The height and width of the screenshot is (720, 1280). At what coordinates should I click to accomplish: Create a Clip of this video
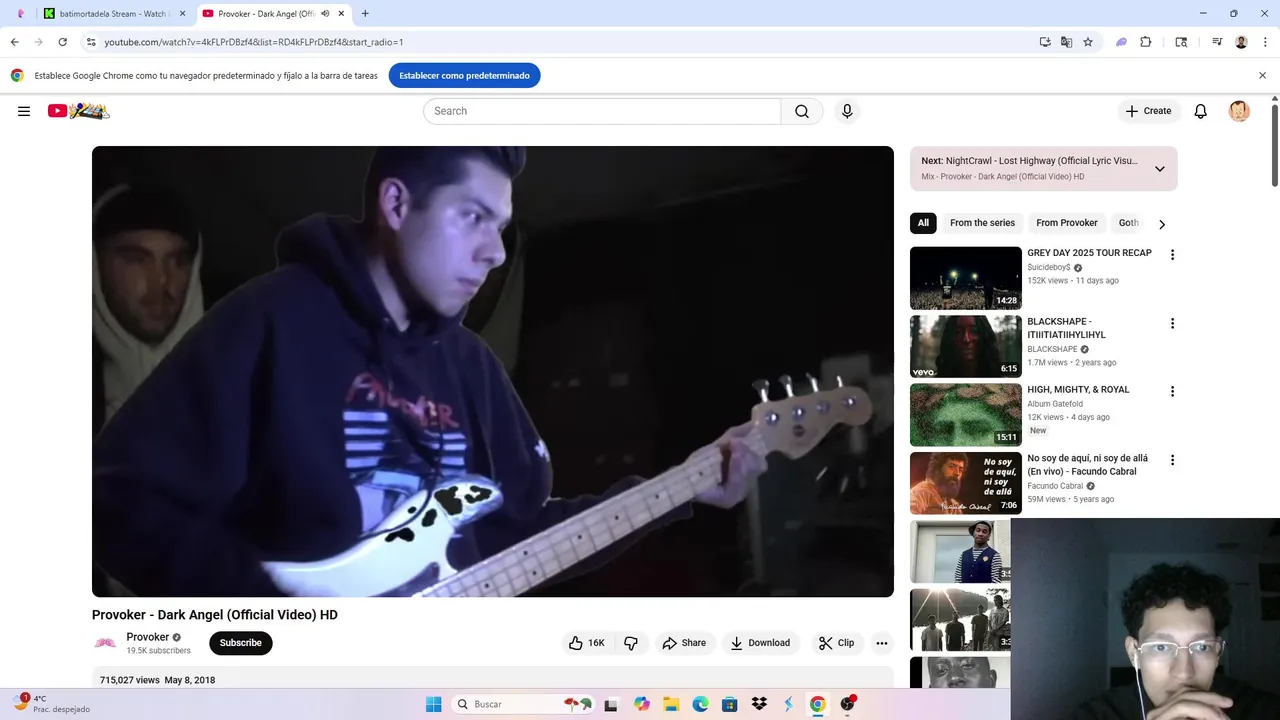coord(836,643)
